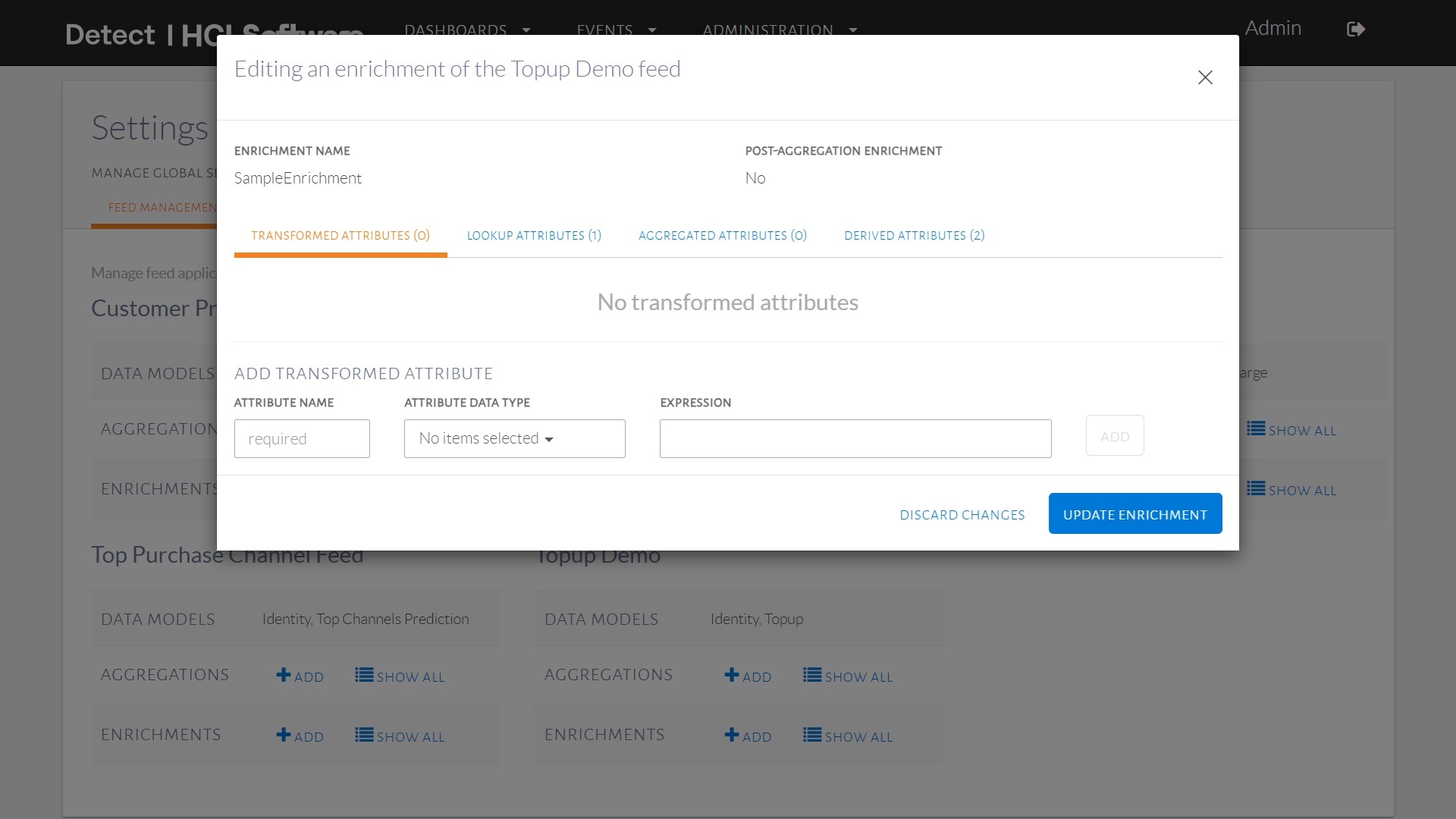Click the Update Enrichment button
The image size is (1456, 819).
[x=1134, y=514]
